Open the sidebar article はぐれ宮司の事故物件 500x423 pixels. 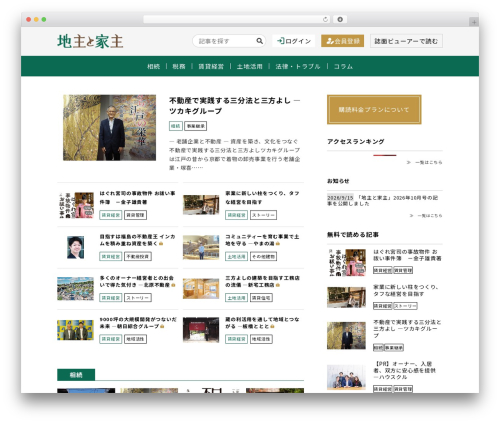407,255
